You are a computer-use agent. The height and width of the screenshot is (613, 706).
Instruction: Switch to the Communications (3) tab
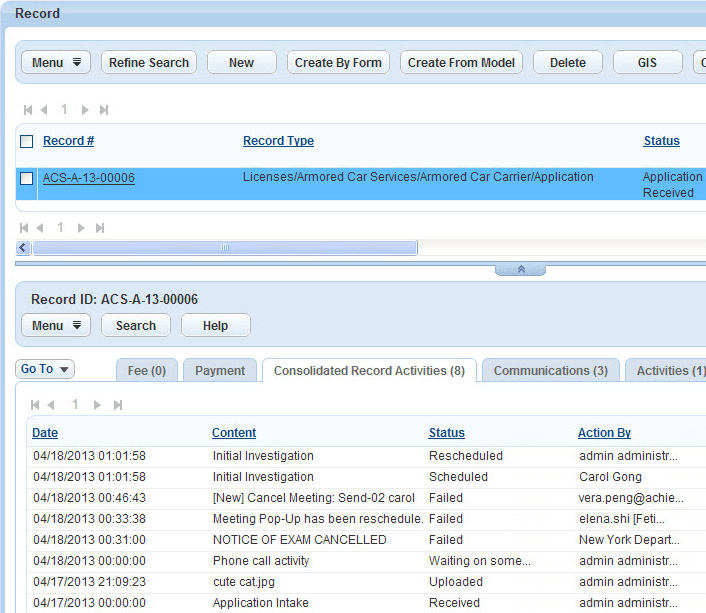[550, 370]
